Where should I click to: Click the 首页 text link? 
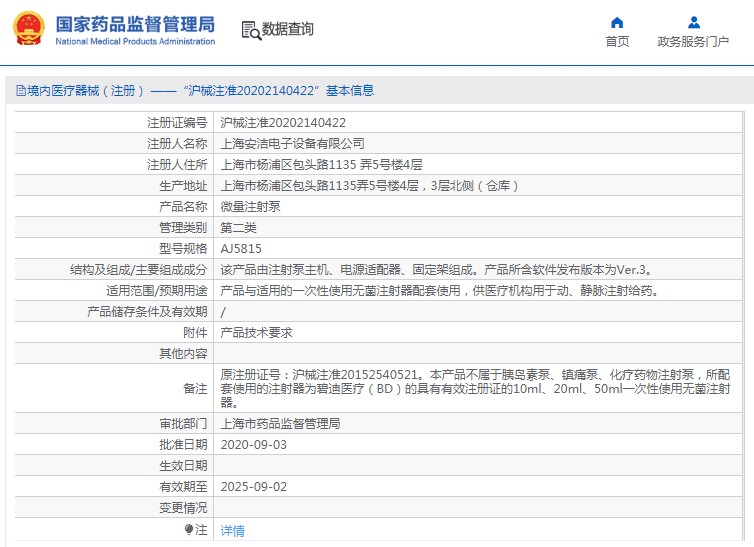[617, 42]
